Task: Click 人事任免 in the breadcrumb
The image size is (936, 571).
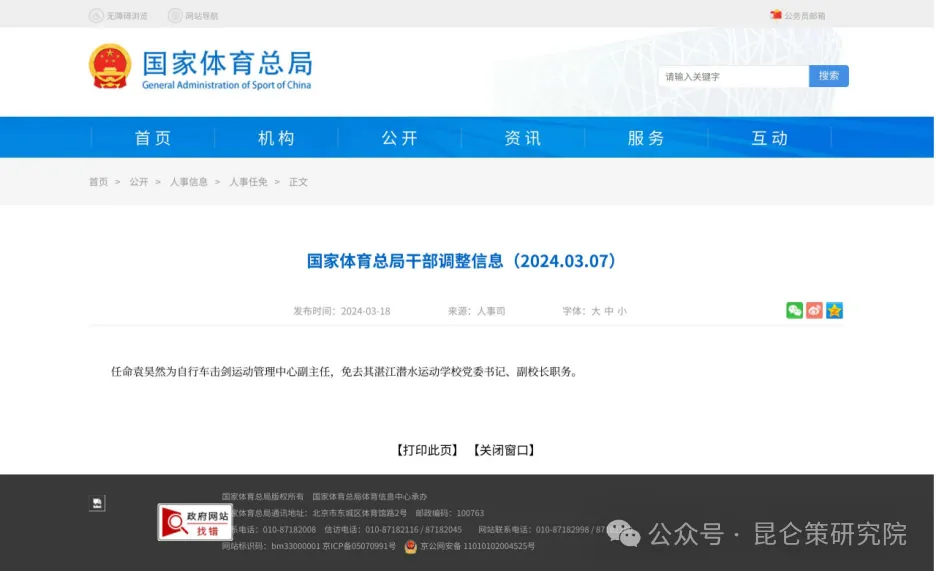Action: (248, 182)
